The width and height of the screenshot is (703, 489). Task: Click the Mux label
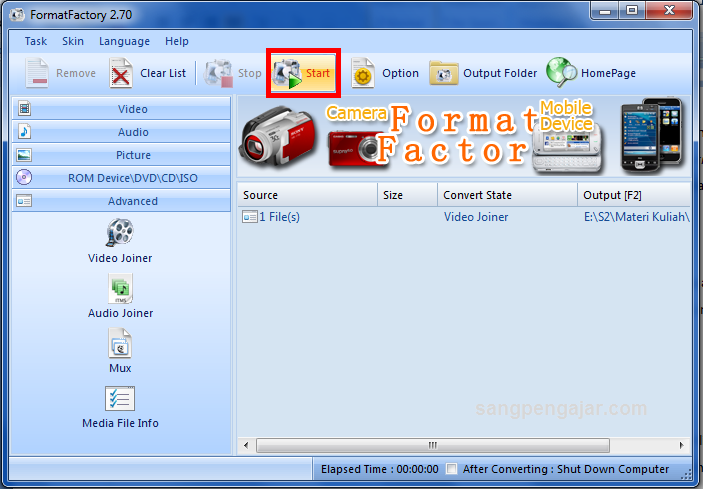coord(120,368)
